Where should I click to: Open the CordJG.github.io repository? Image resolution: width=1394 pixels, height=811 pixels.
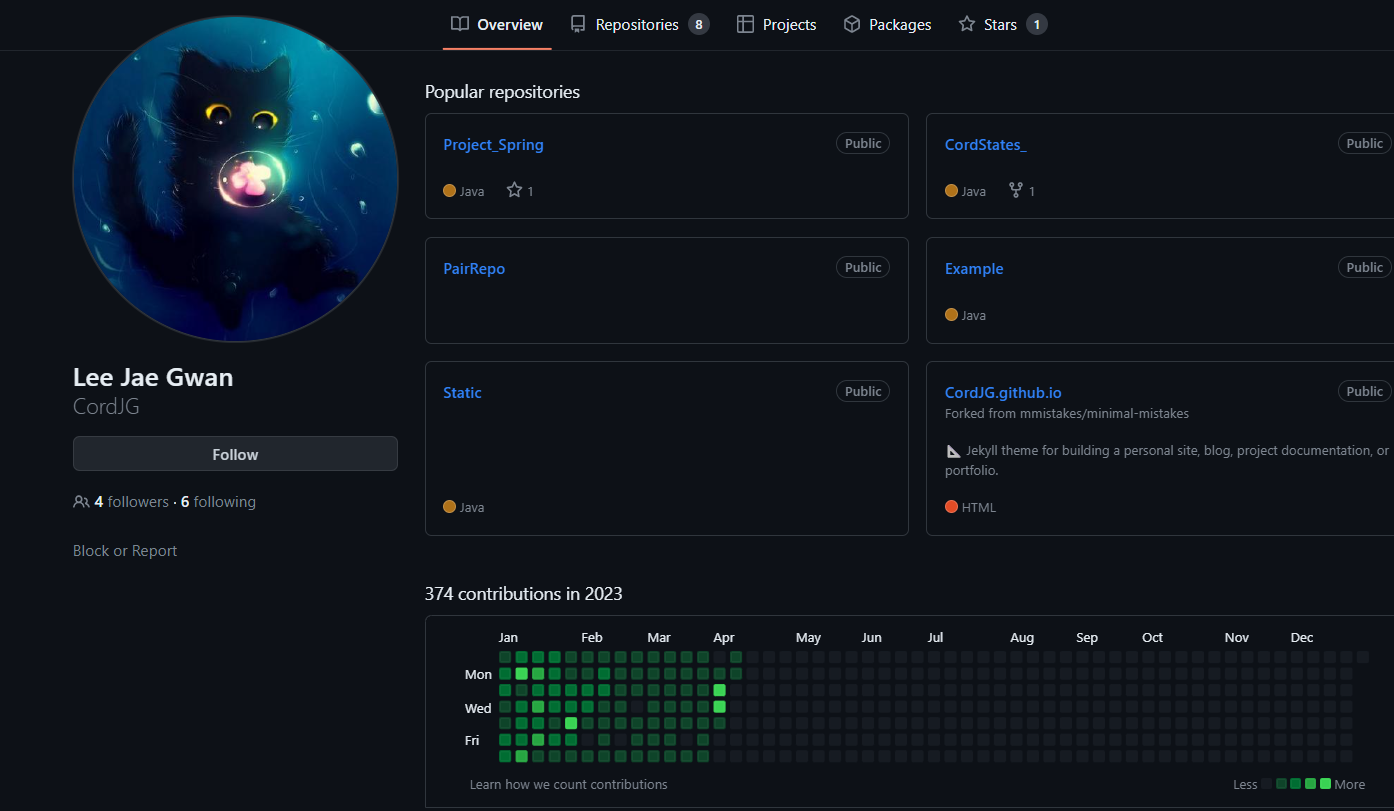pyautogui.click(x=1003, y=393)
